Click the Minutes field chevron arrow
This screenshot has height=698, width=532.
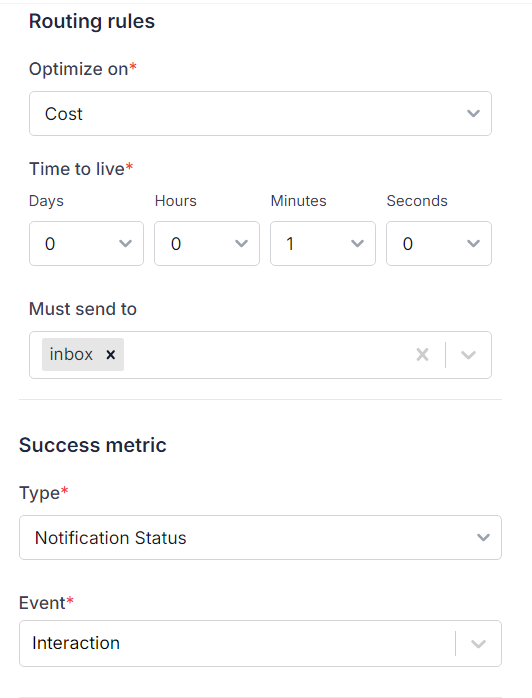[357, 243]
